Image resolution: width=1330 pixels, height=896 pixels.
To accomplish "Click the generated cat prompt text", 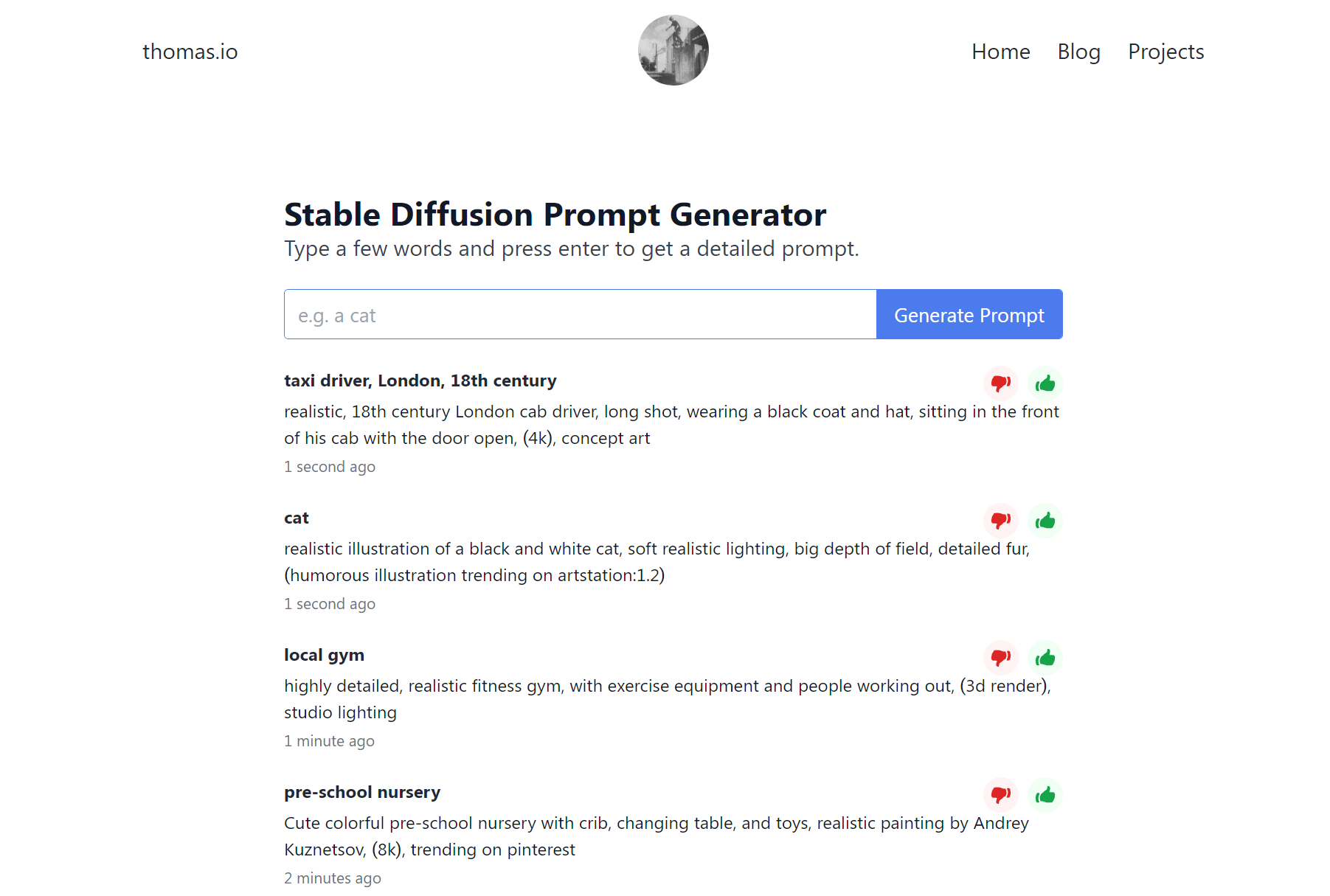I will coord(657,562).
